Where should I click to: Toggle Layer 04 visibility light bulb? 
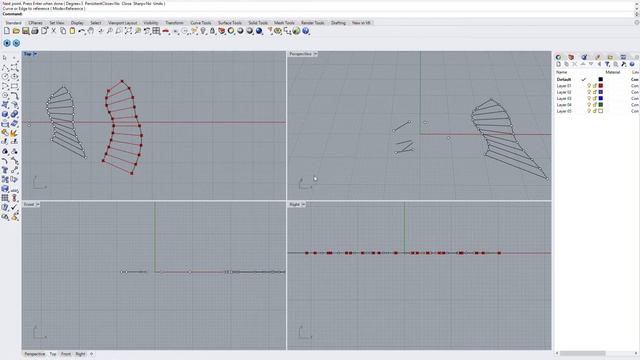pyautogui.click(x=589, y=104)
